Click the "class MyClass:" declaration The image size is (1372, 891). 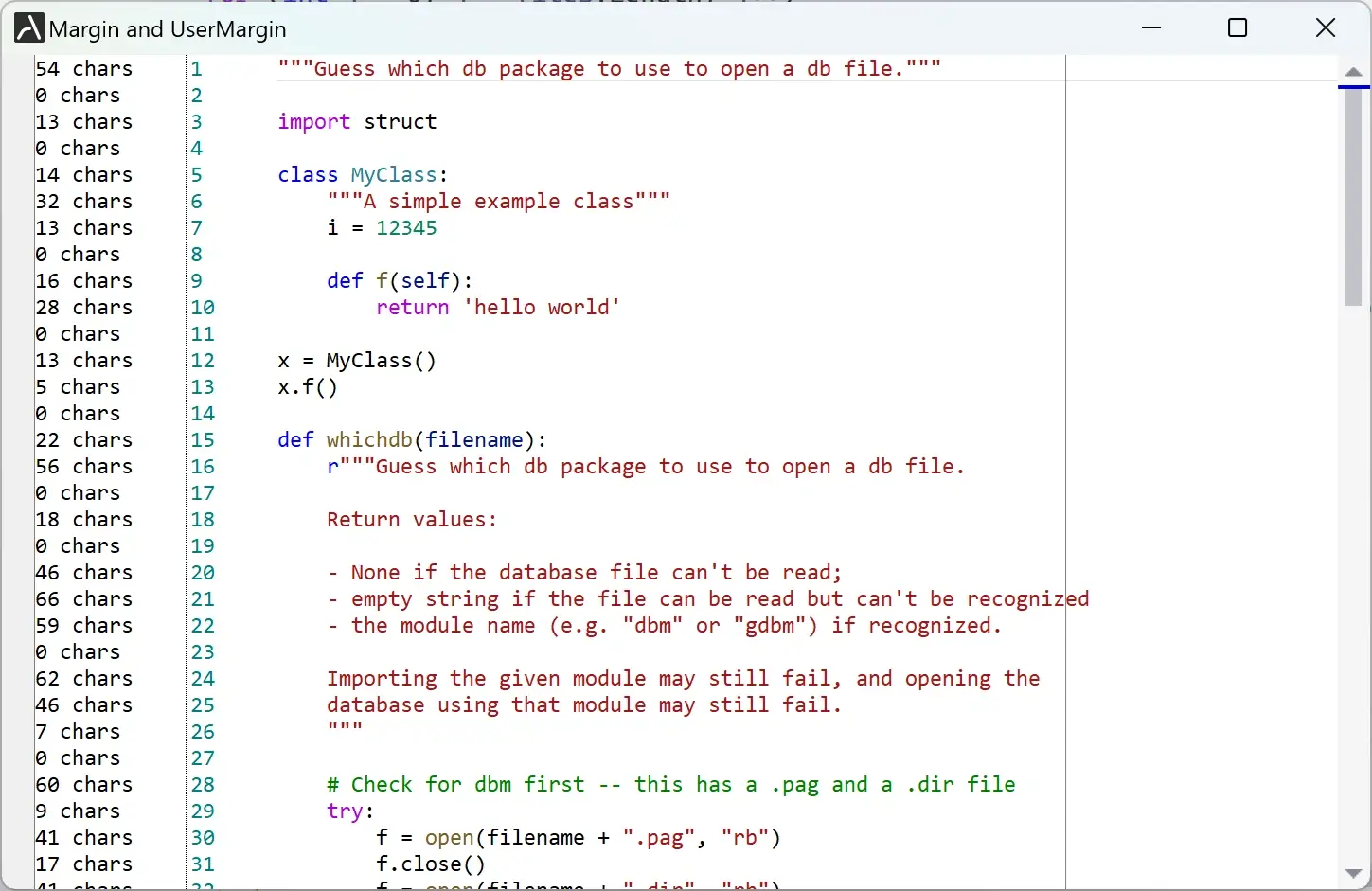click(x=361, y=174)
